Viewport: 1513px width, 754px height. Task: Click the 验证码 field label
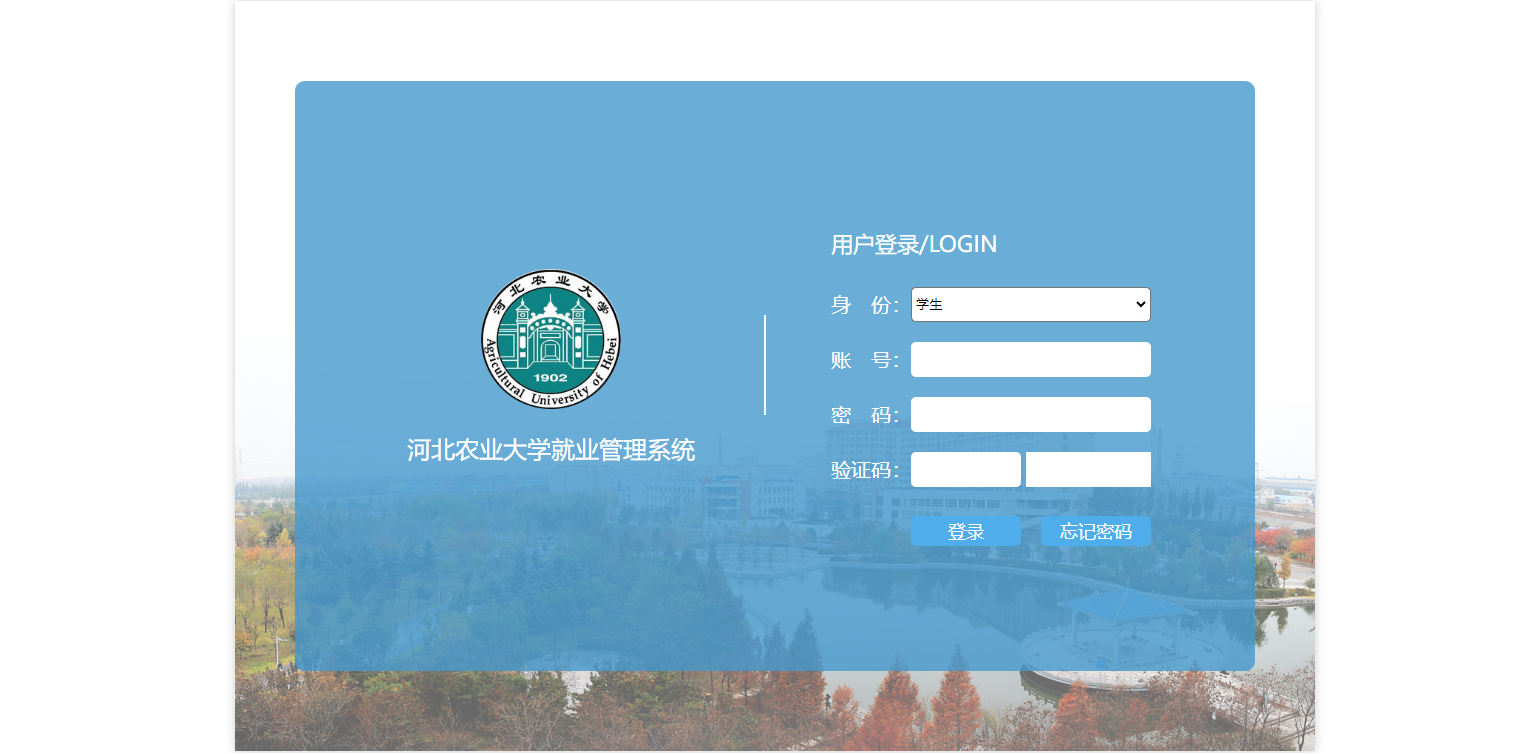pyautogui.click(x=864, y=471)
